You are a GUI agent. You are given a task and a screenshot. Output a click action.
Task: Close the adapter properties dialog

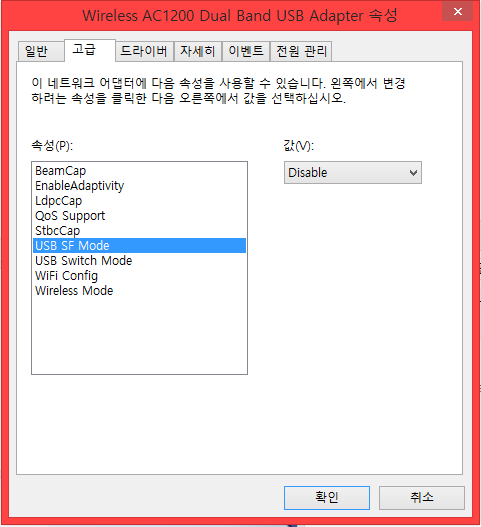[x=457, y=12]
